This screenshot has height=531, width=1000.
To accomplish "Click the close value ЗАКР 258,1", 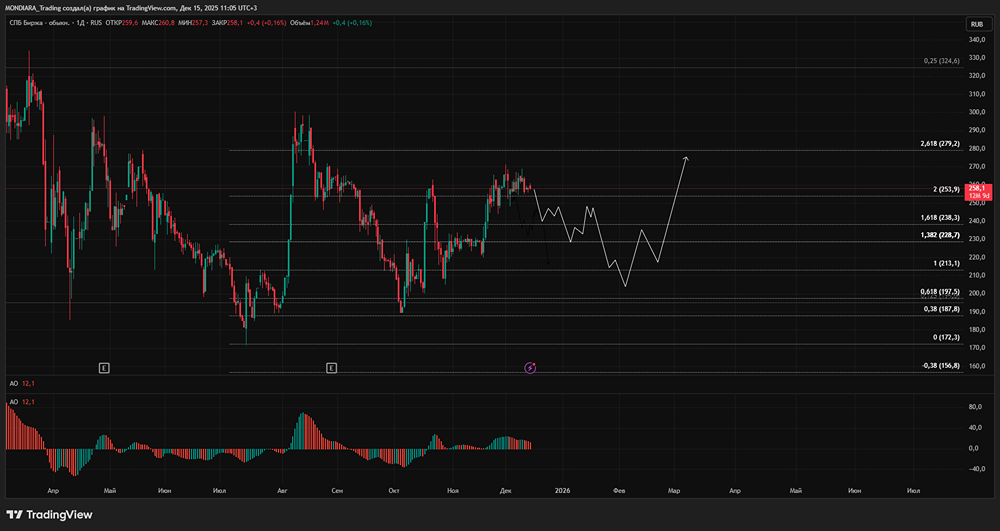I will [228, 23].
